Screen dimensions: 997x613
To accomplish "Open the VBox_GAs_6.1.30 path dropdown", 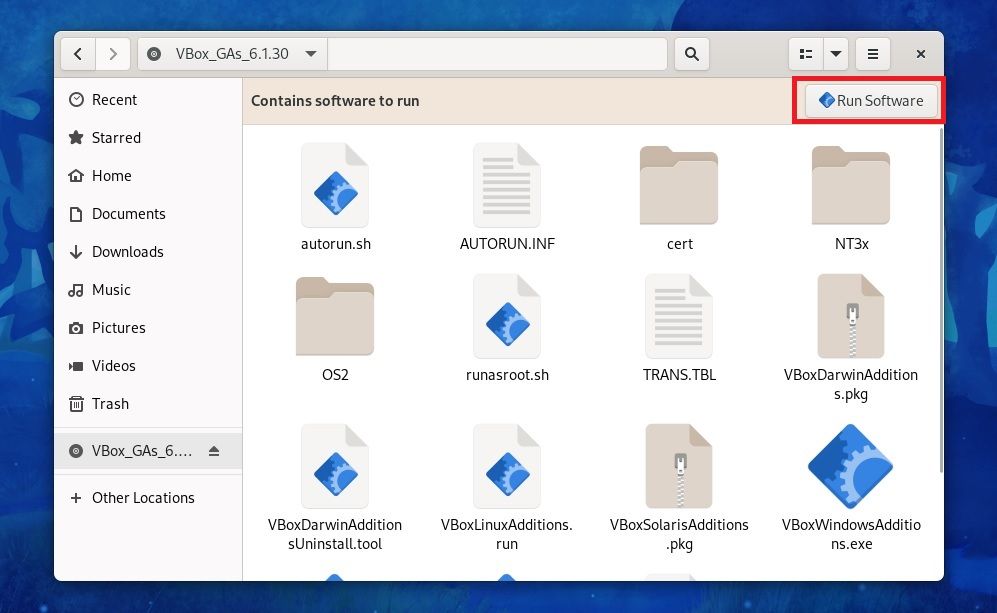I will pyautogui.click(x=311, y=54).
